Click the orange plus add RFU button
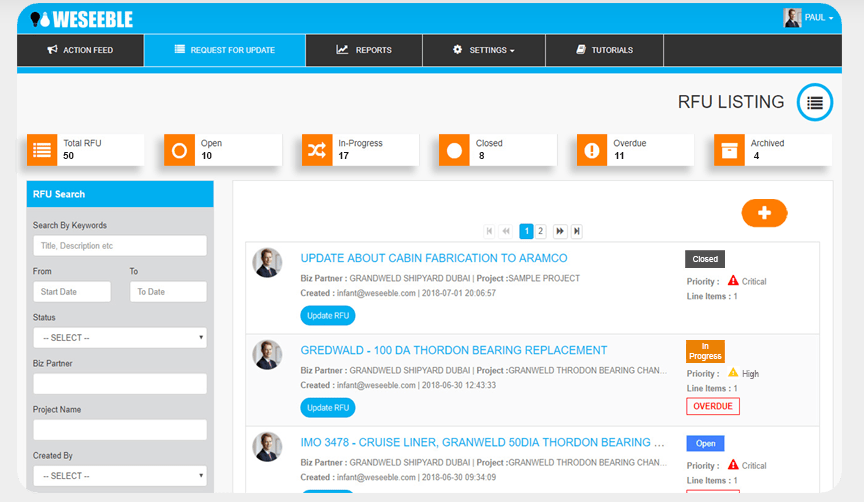864x502 pixels. coord(764,213)
